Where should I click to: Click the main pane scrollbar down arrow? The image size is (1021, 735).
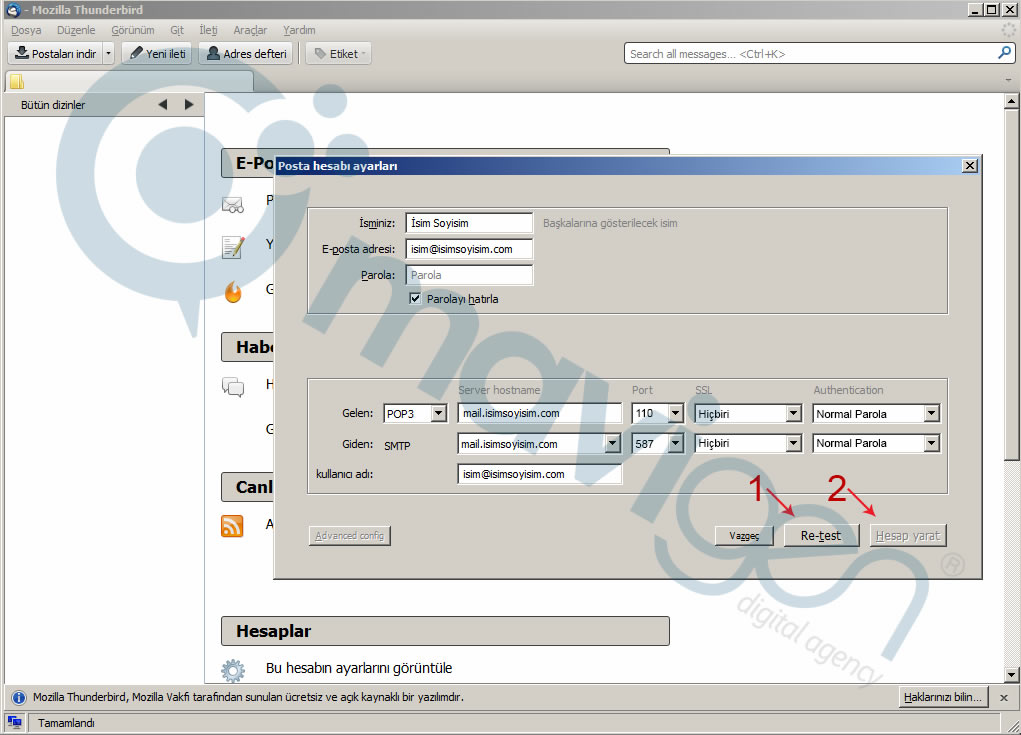[1011, 674]
